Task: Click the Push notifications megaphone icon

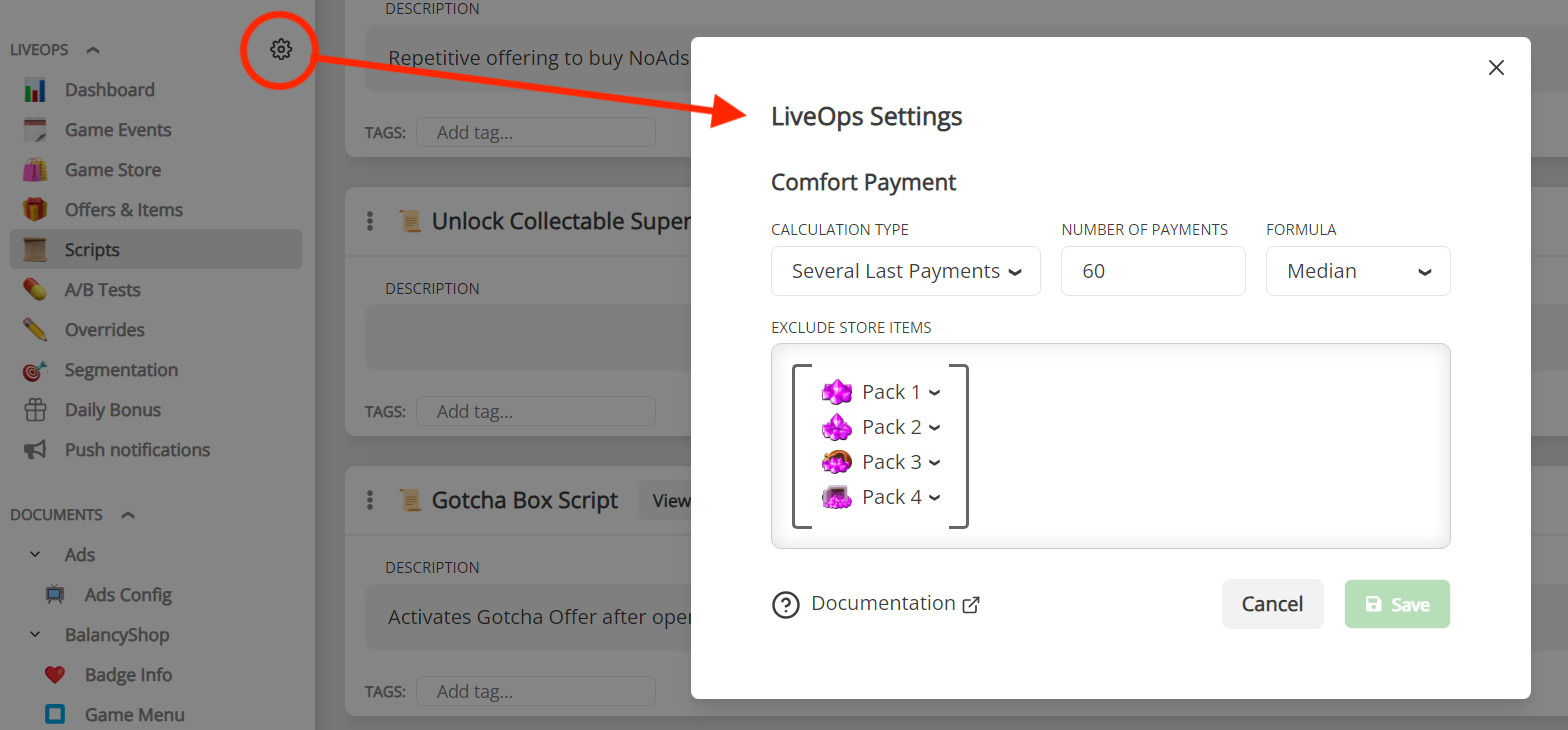Action: (35, 450)
